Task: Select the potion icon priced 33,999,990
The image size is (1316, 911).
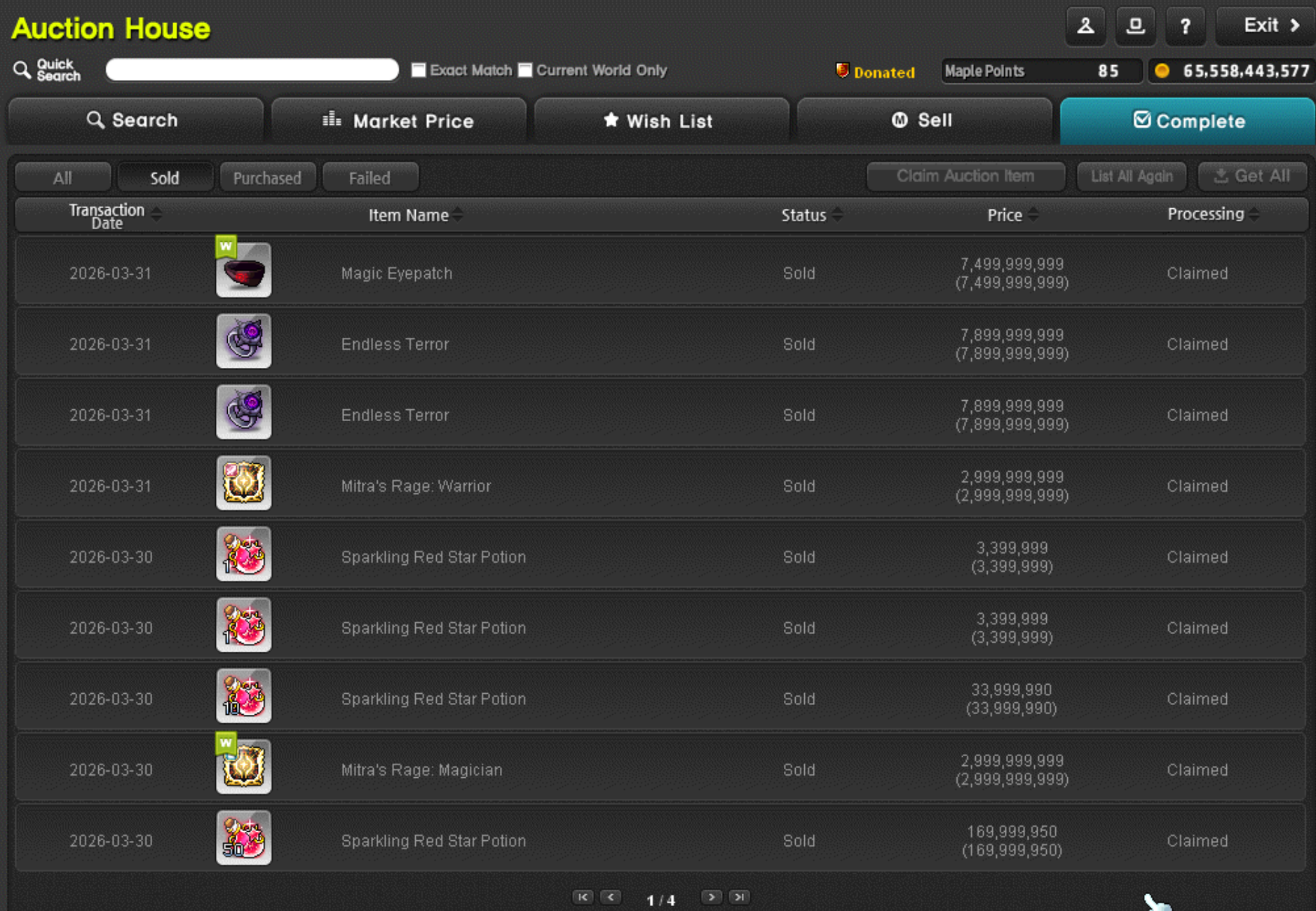Action: coord(243,696)
